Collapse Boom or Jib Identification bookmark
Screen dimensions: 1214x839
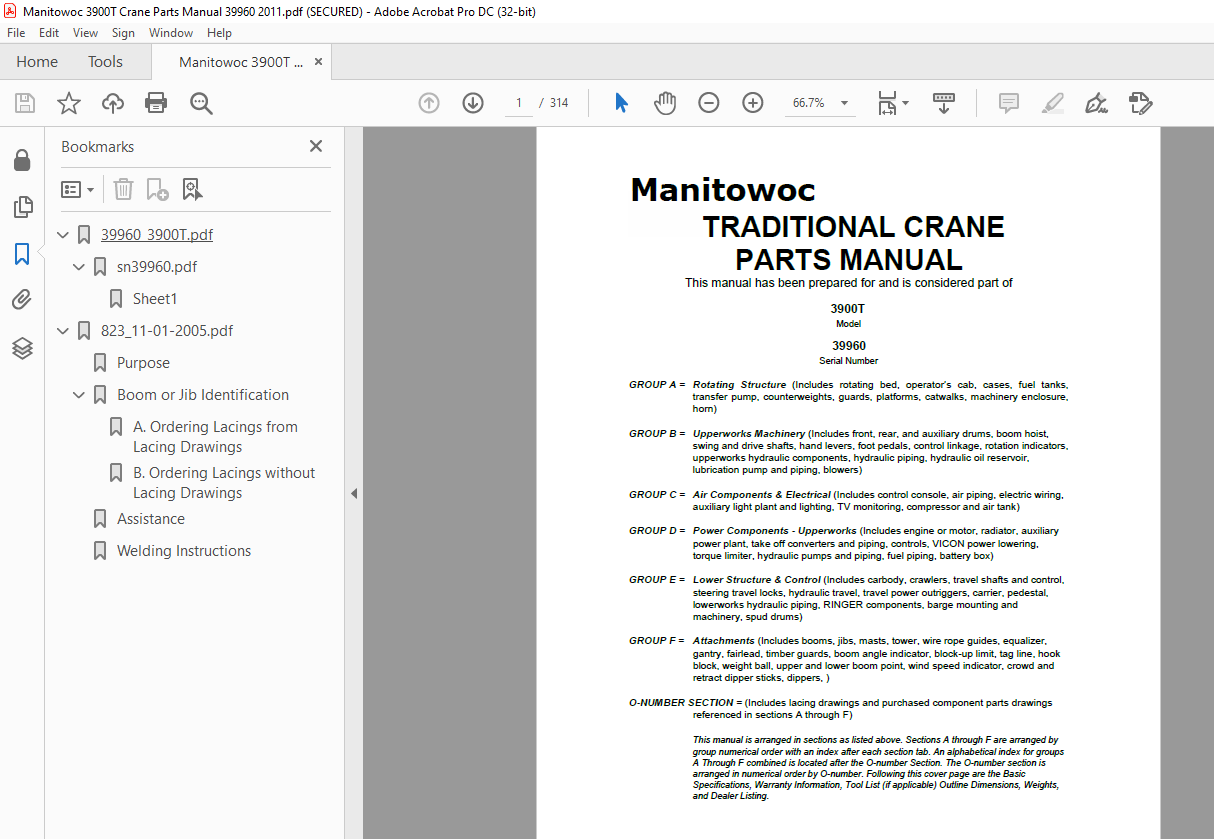(x=79, y=395)
